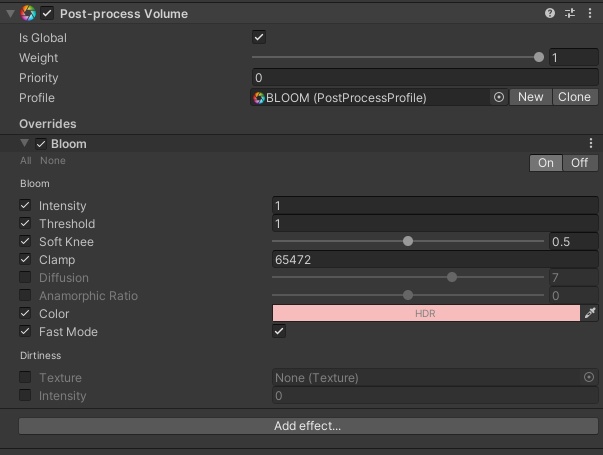Image resolution: width=603 pixels, height=455 pixels.
Task: Open the profile object picker circle
Action: [499, 98]
